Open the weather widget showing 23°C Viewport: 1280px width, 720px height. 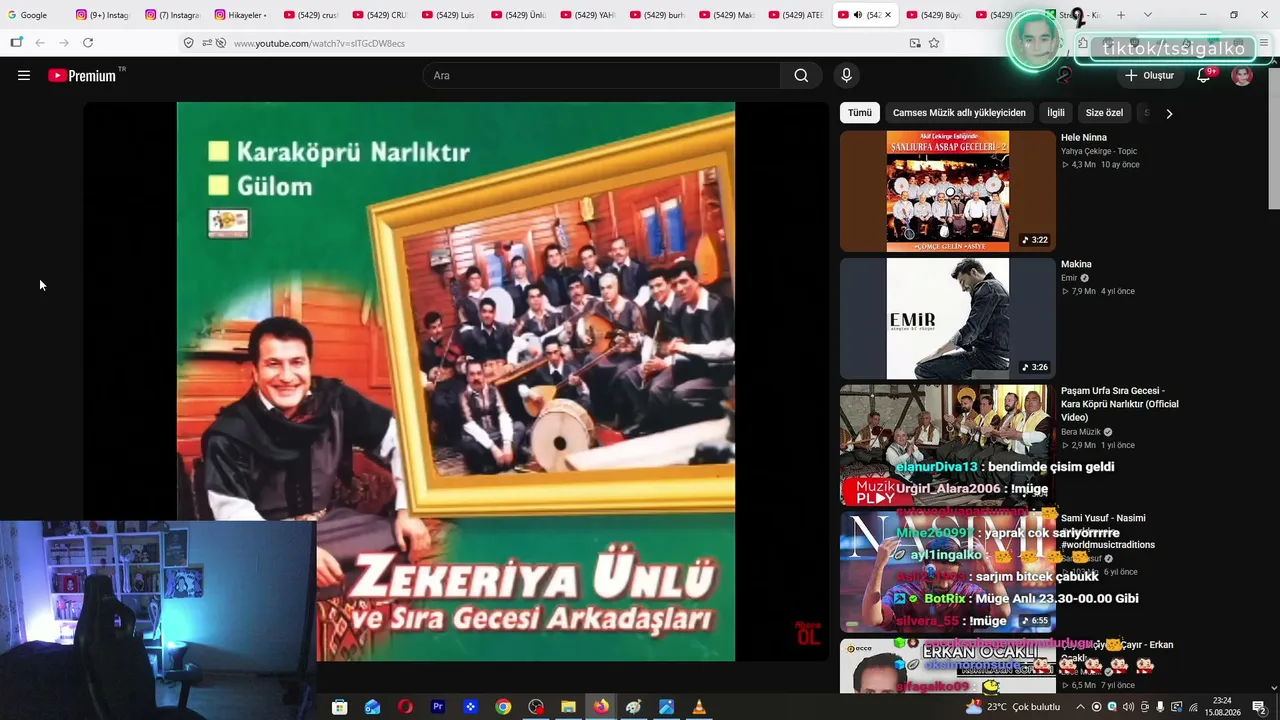click(1012, 707)
